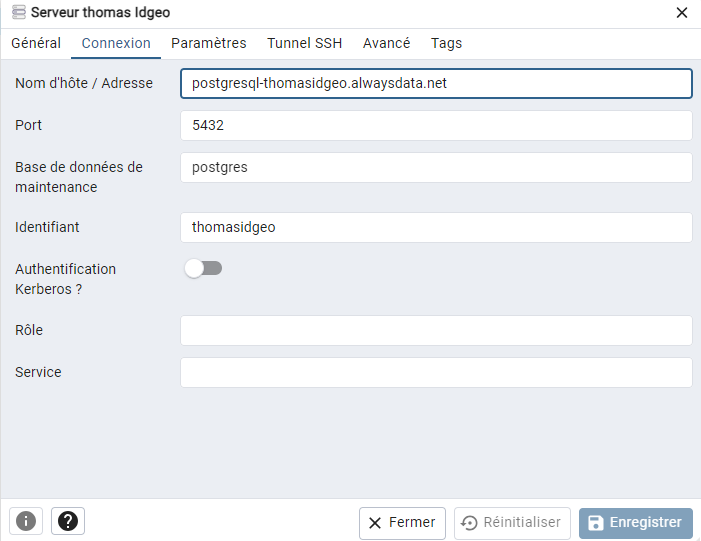Switch to the Général tab

coord(36,43)
